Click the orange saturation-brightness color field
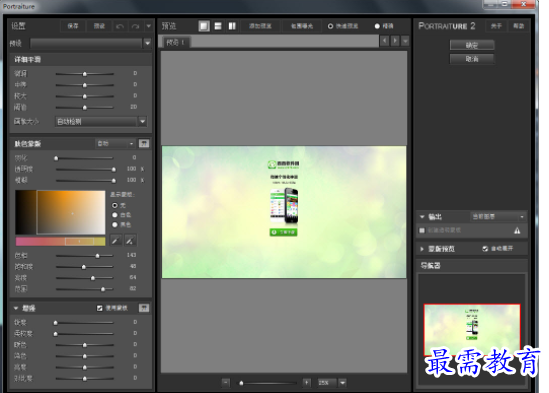 (71, 212)
